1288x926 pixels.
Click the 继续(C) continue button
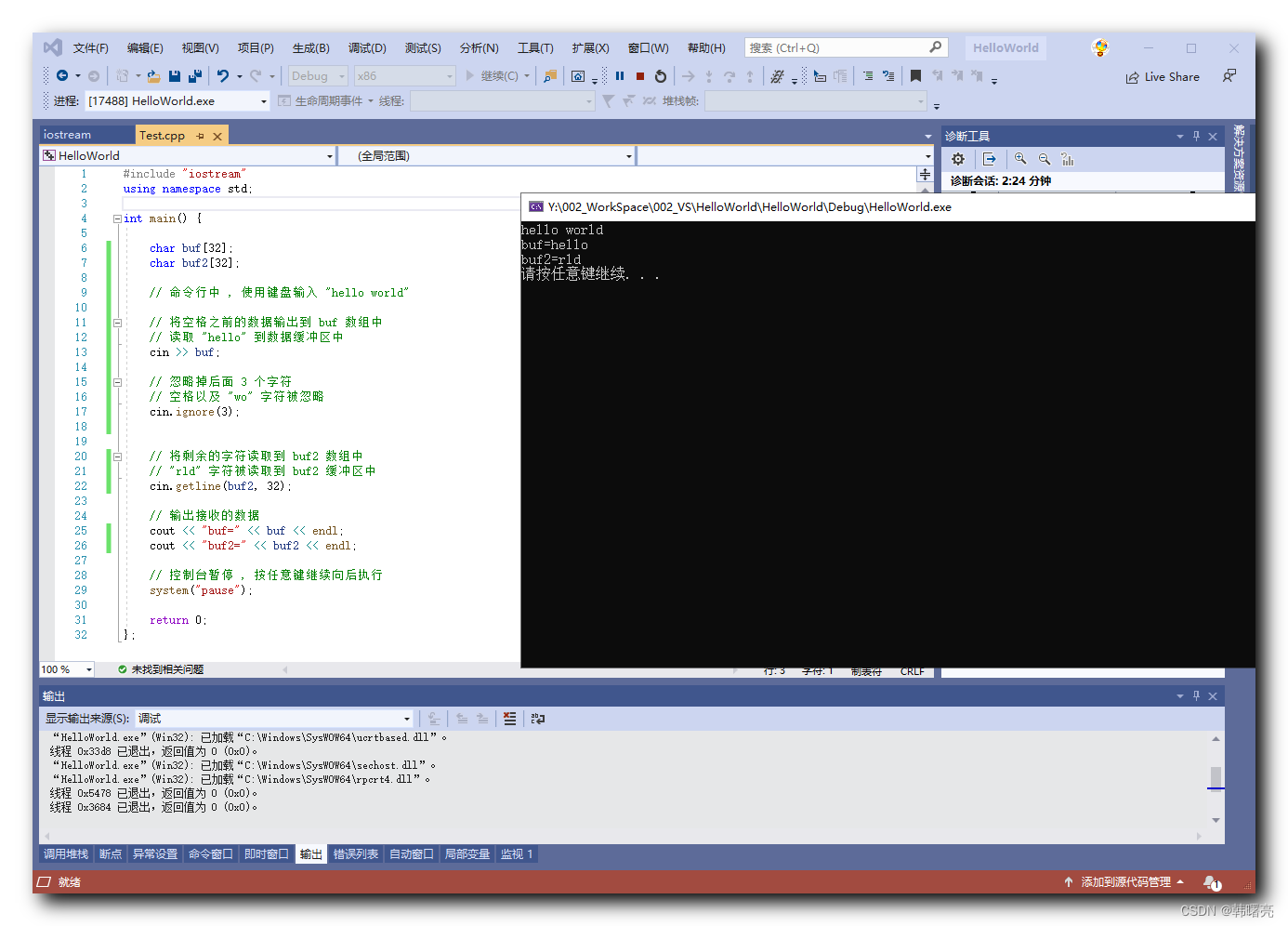(493, 76)
